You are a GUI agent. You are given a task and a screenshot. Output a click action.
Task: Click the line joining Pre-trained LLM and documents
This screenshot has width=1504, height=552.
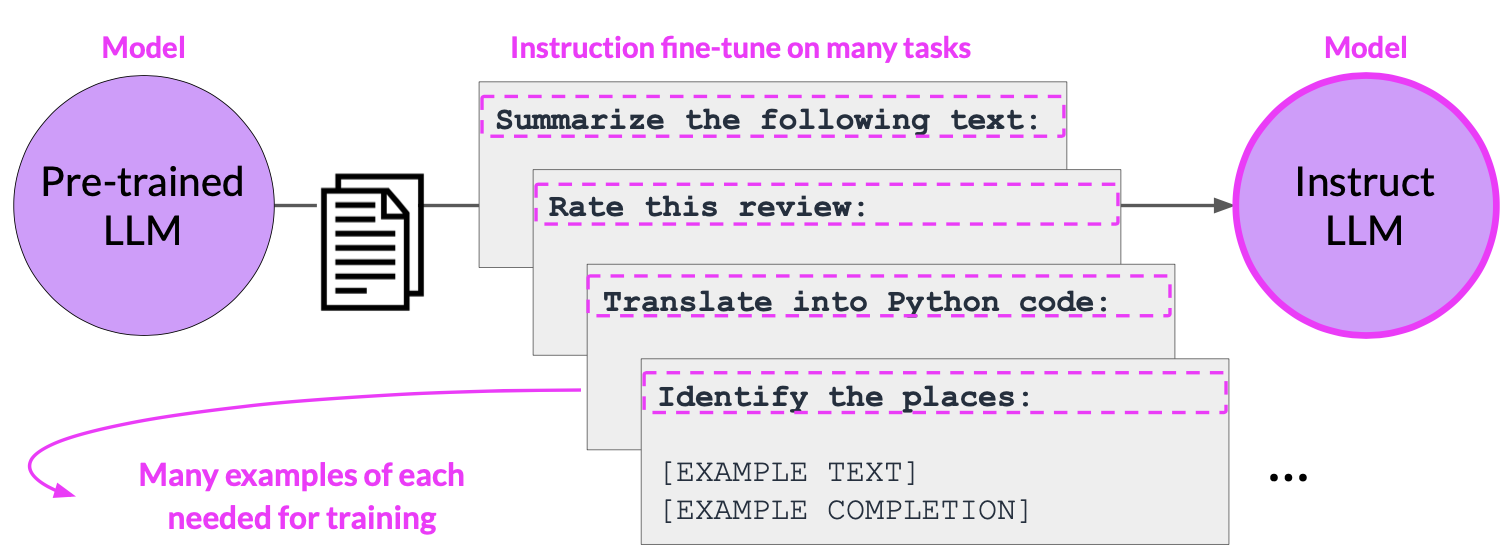tap(296, 207)
